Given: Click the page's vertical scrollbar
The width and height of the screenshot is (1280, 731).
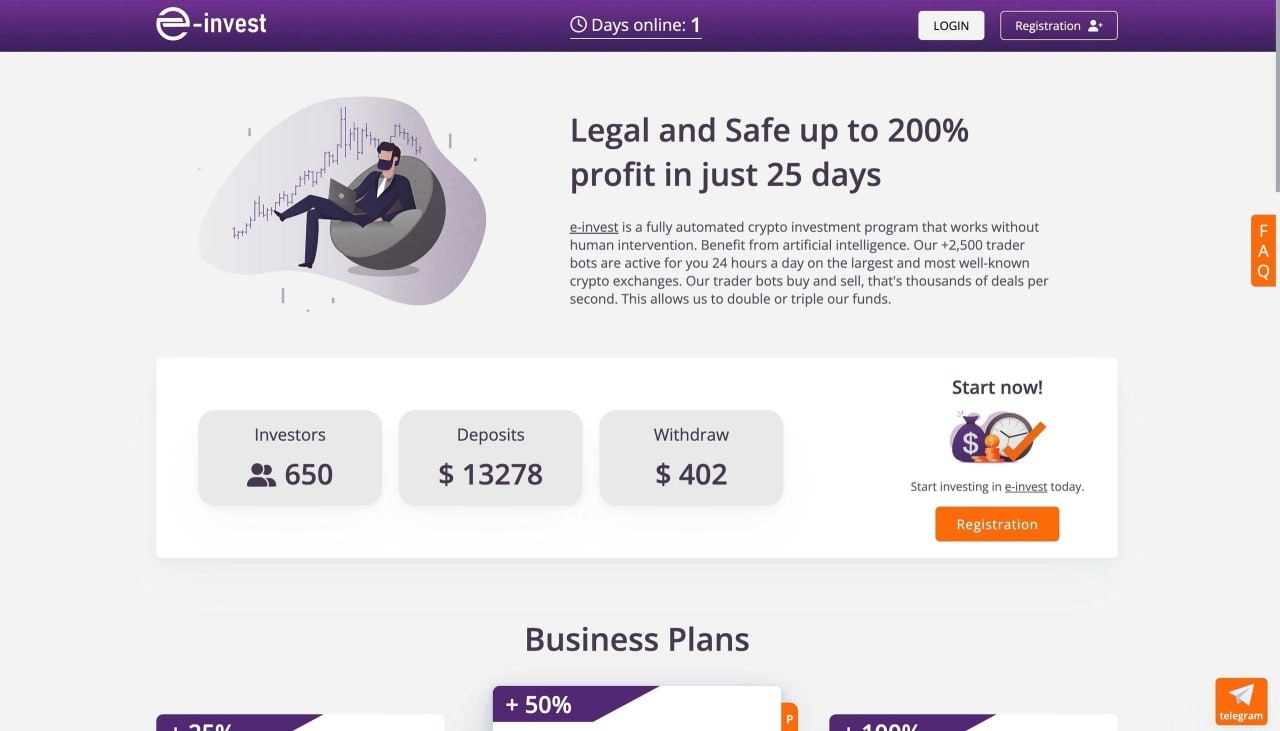Looking at the screenshot, I should (1276, 100).
